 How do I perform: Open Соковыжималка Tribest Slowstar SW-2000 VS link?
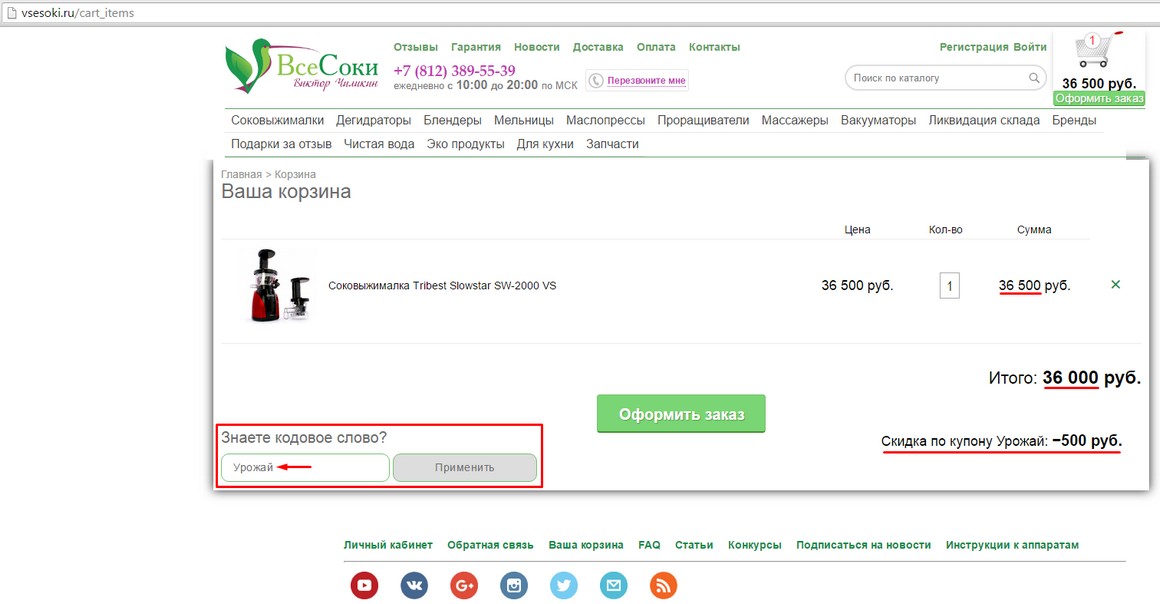(442, 285)
